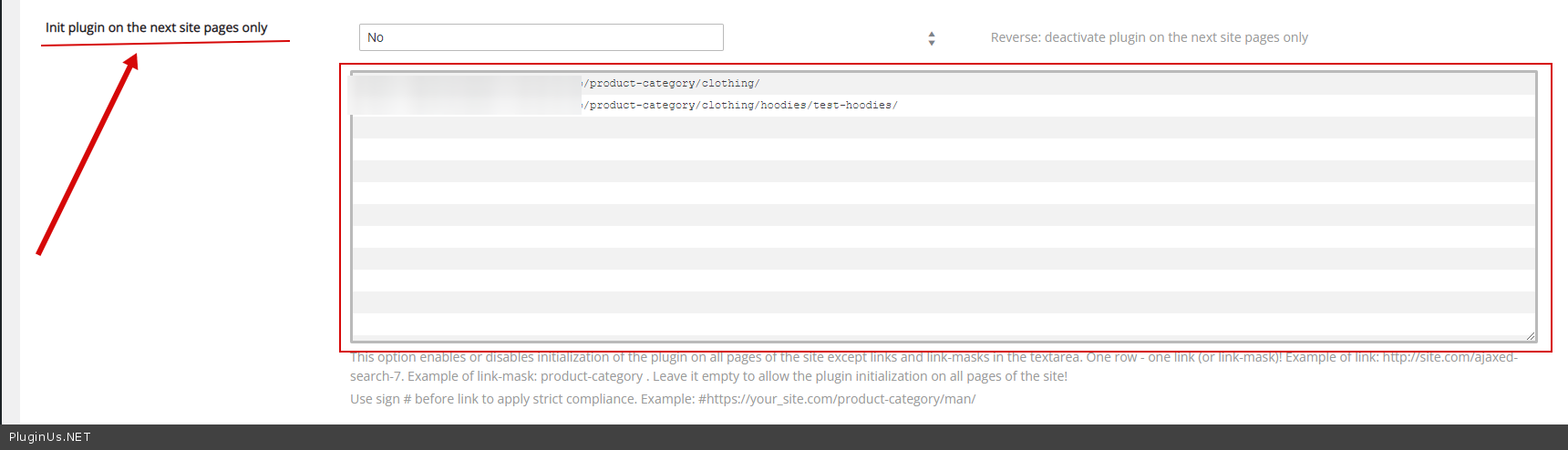The image size is (1568, 450).
Task: Click the word "hoodies" in the second URL
Action: tap(784, 106)
